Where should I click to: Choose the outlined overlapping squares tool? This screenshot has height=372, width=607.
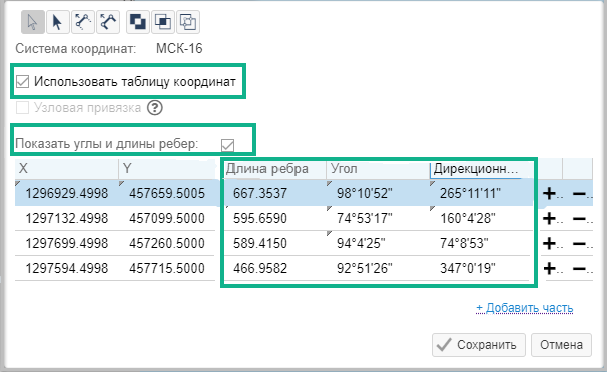click(x=188, y=22)
